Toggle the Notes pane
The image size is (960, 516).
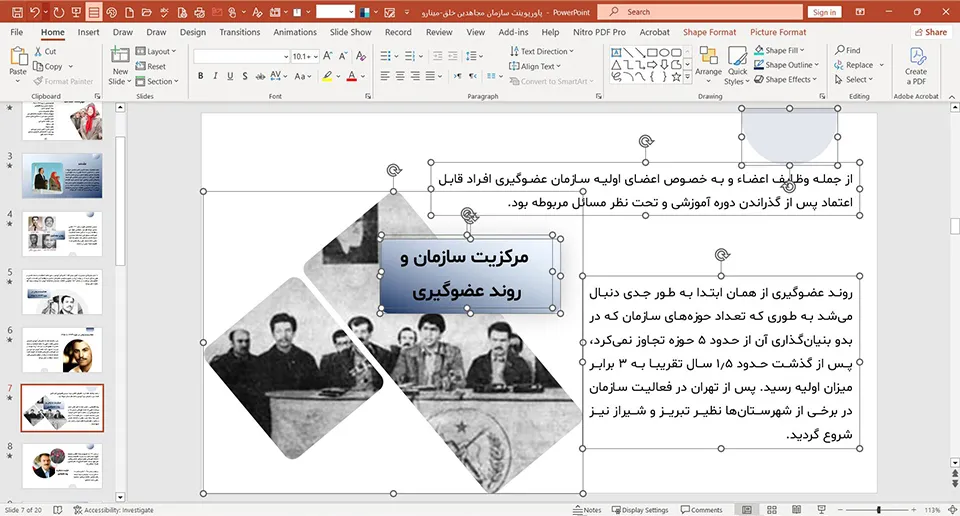[587, 510]
